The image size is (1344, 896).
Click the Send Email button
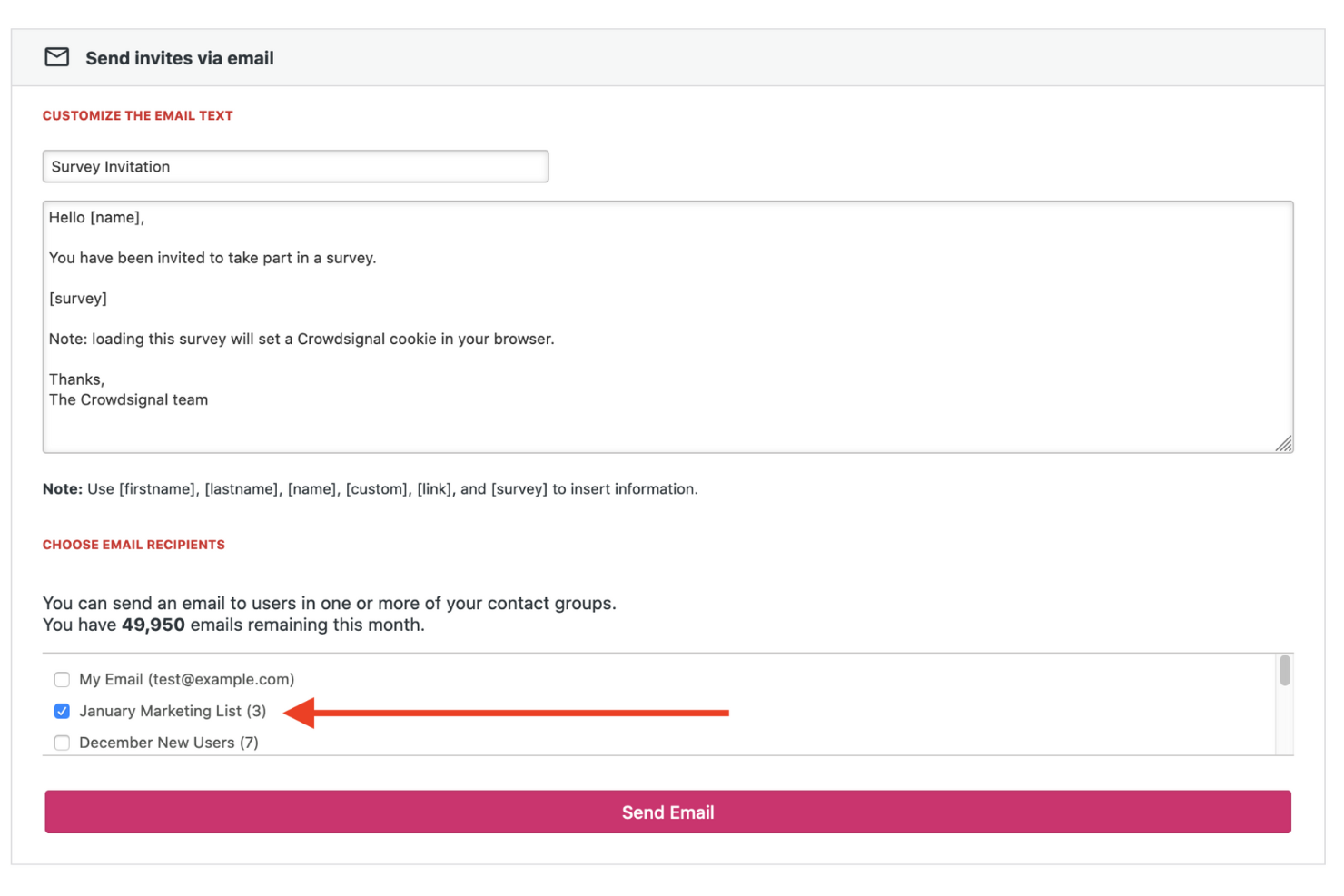[x=667, y=812]
